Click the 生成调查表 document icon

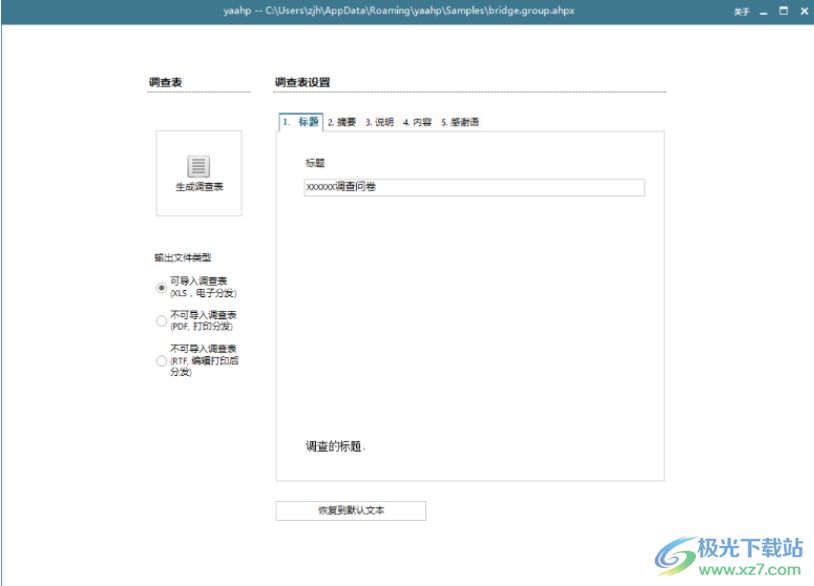[198, 167]
